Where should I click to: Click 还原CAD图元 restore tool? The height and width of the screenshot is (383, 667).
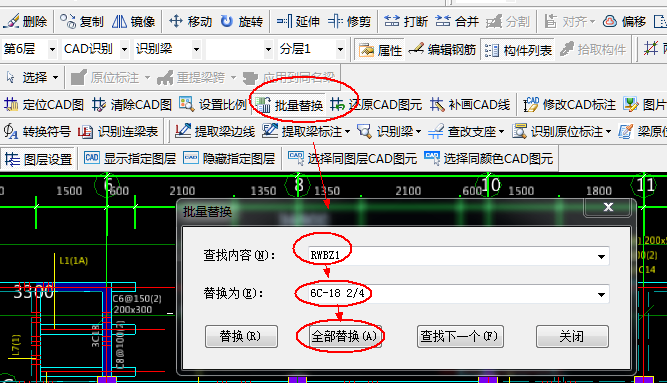pos(376,104)
